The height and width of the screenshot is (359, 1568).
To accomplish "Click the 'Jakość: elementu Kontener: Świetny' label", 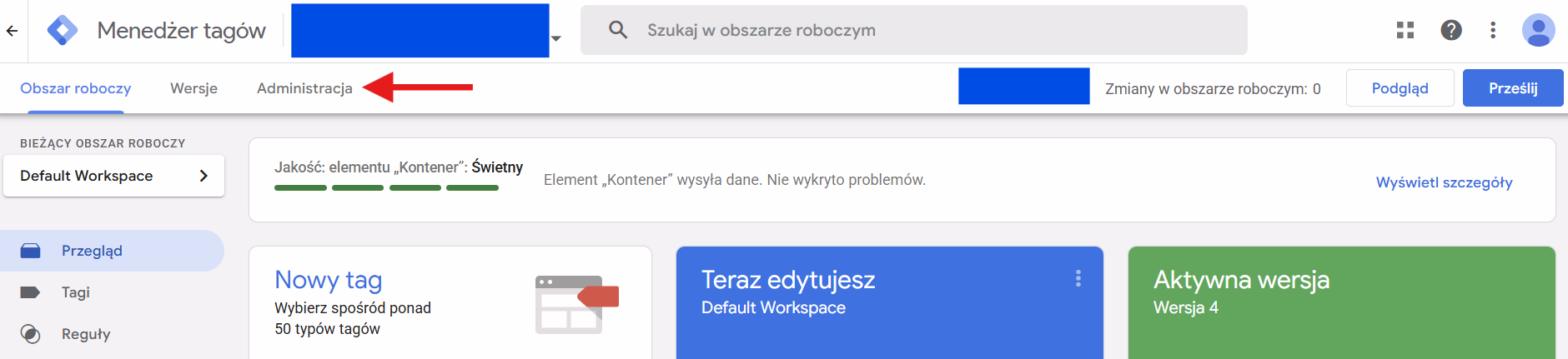I will (x=399, y=167).
